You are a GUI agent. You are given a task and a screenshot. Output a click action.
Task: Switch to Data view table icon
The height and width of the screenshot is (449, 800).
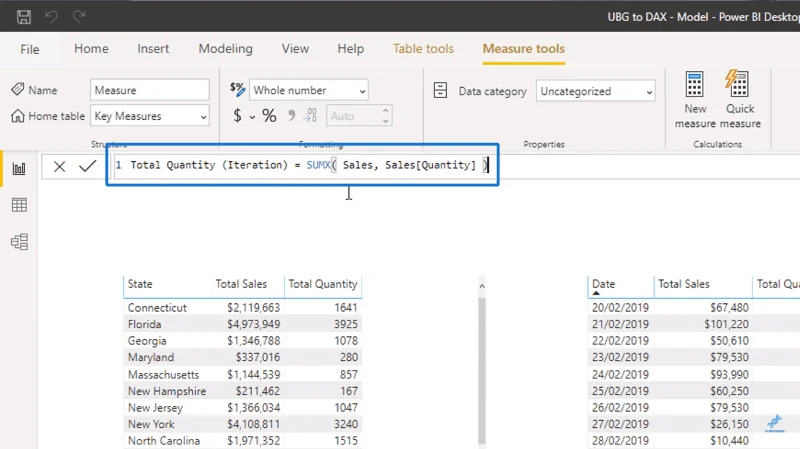pyautogui.click(x=19, y=205)
